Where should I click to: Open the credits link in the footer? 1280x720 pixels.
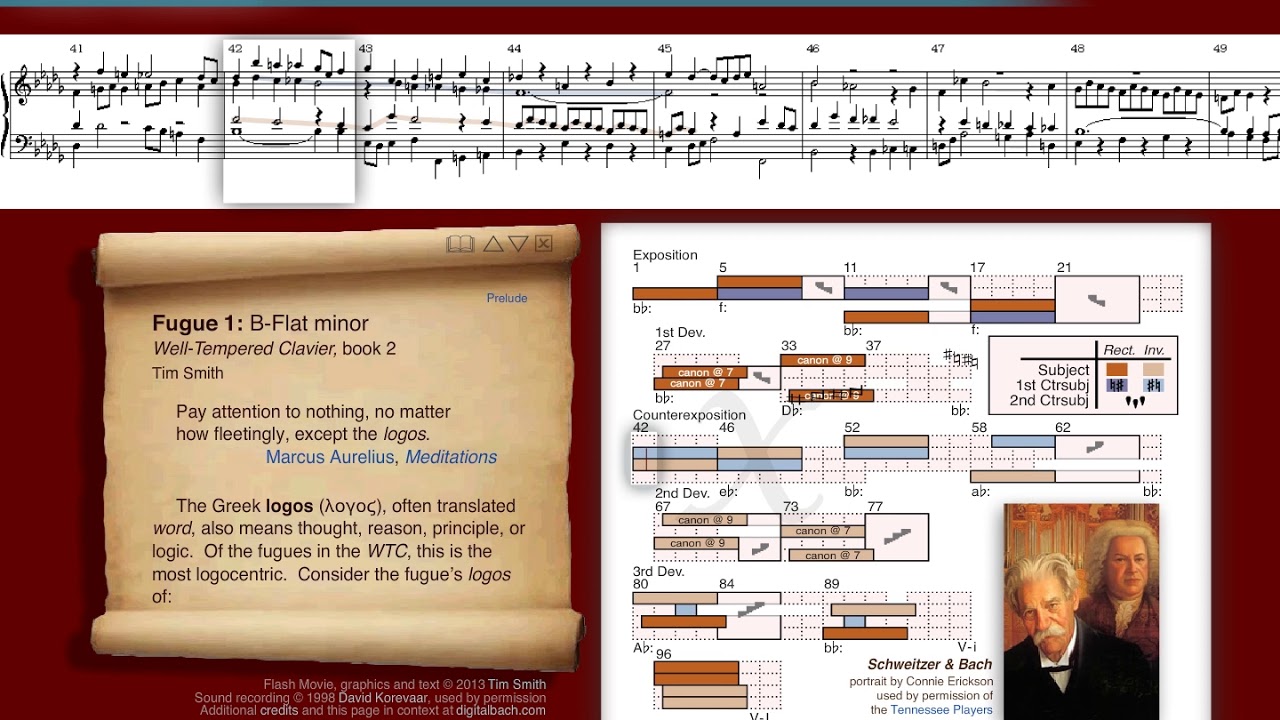click(x=279, y=711)
